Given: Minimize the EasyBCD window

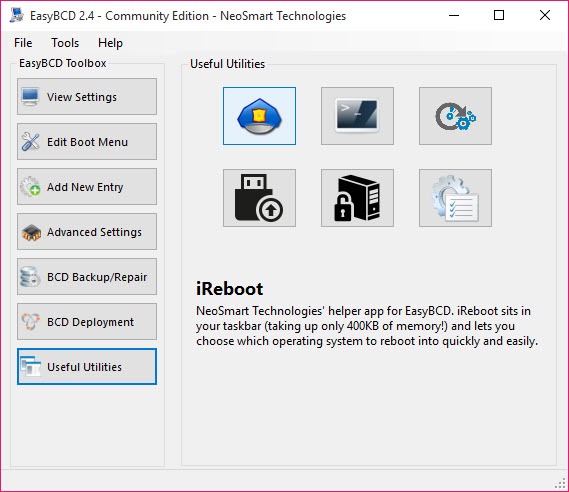Looking at the screenshot, I should pos(454,15).
